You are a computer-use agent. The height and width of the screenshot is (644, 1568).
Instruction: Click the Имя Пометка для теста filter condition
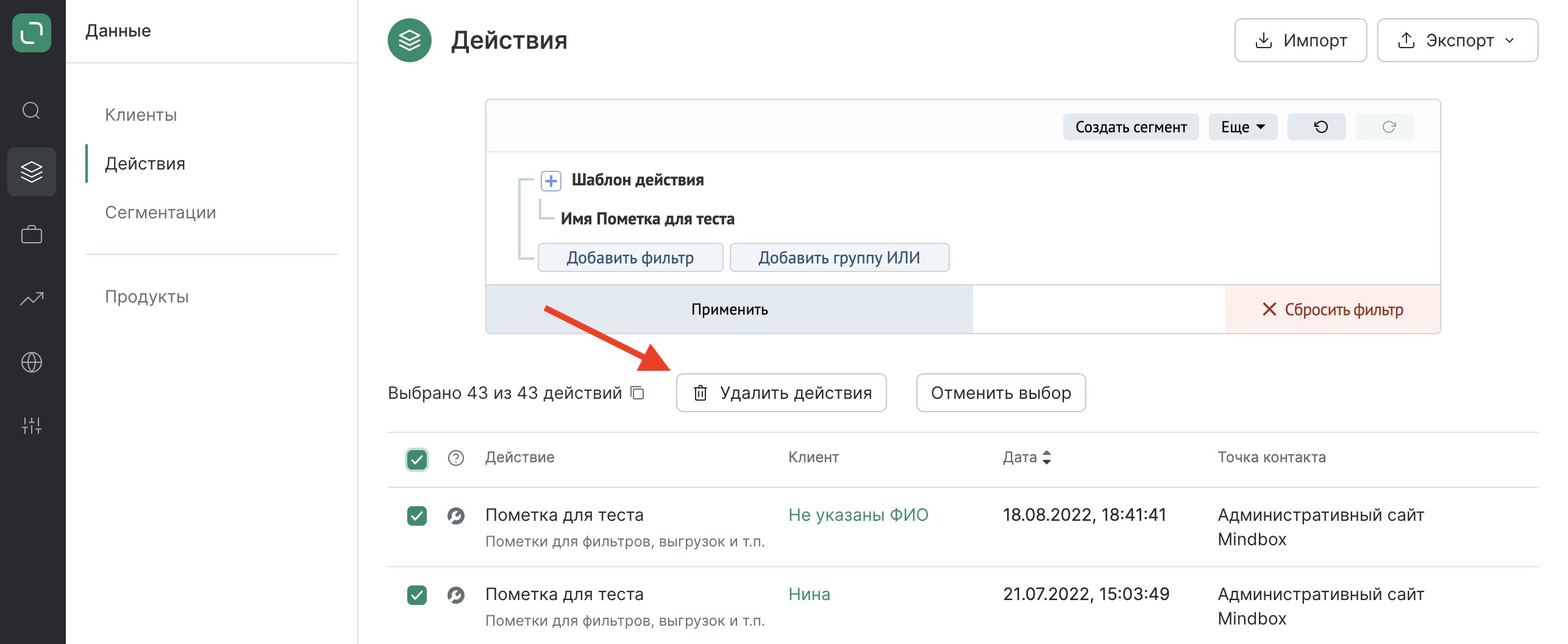[647, 219]
